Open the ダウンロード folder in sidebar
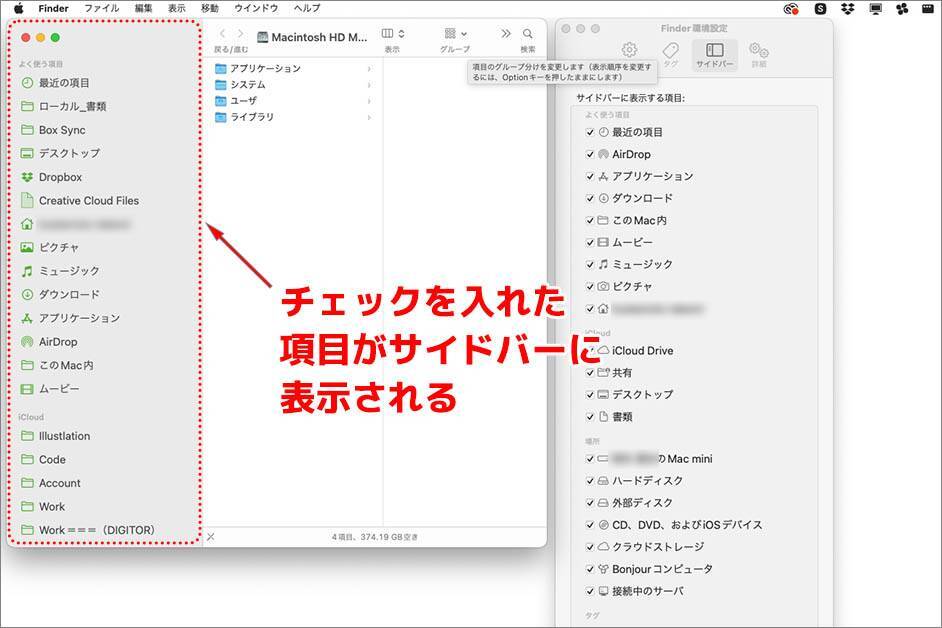This screenshot has height=628, width=942. (69, 295)
